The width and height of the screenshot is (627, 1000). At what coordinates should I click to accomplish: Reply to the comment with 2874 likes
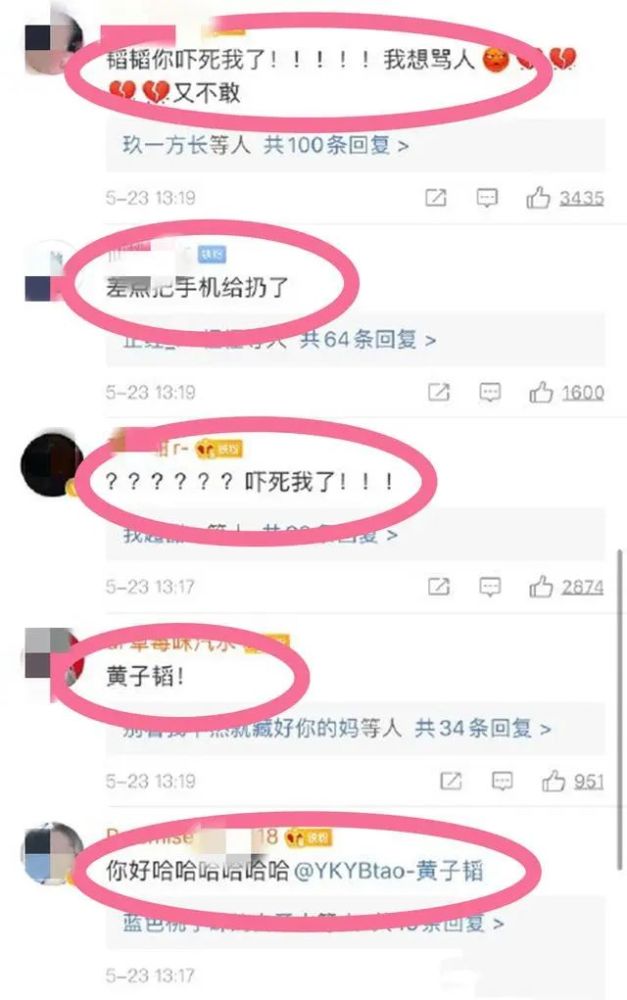tap(490, 586)
